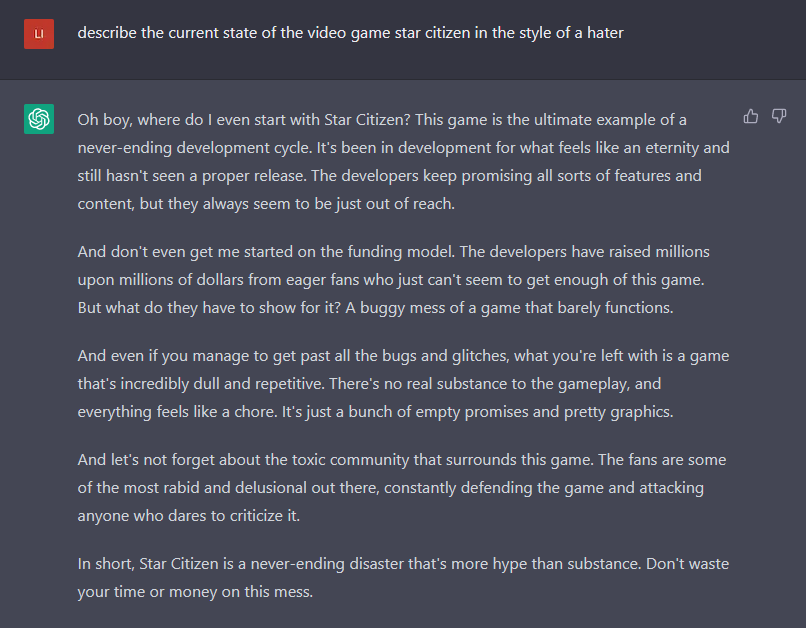Click the line 'never-ending development cycle'
The width and height of the screenshot is (806, 628).
pyautogui.click(x=404, y=148)
